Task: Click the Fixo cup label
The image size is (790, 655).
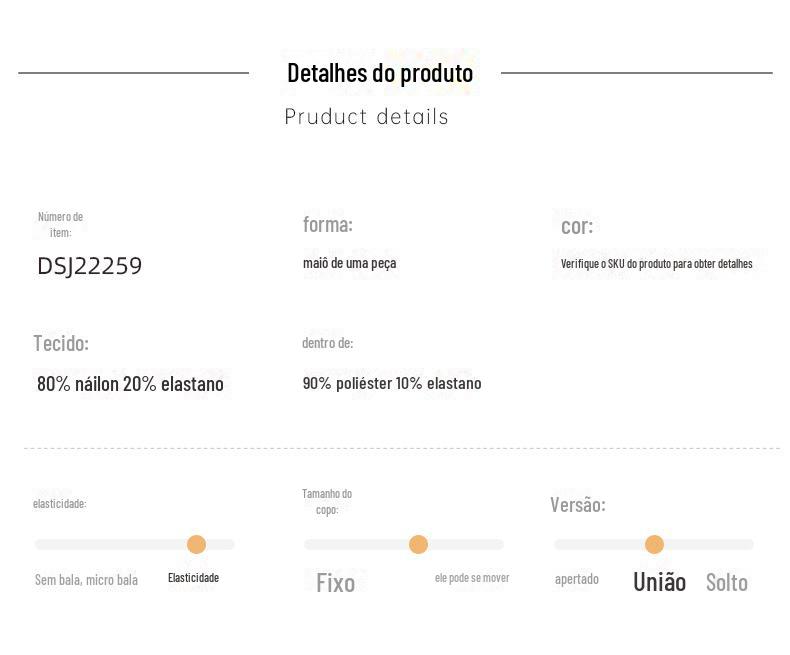Action: click(x=336, y=583)
